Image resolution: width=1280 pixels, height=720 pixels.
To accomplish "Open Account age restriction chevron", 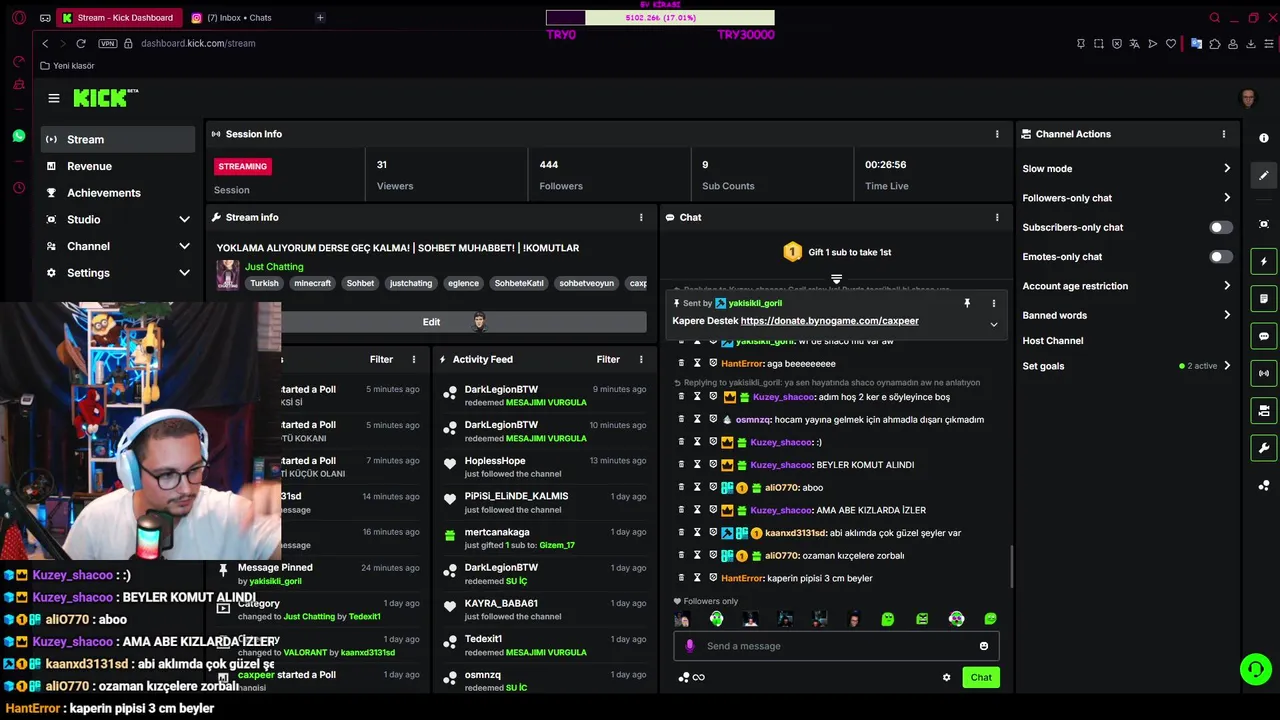I will [1227, 286].
